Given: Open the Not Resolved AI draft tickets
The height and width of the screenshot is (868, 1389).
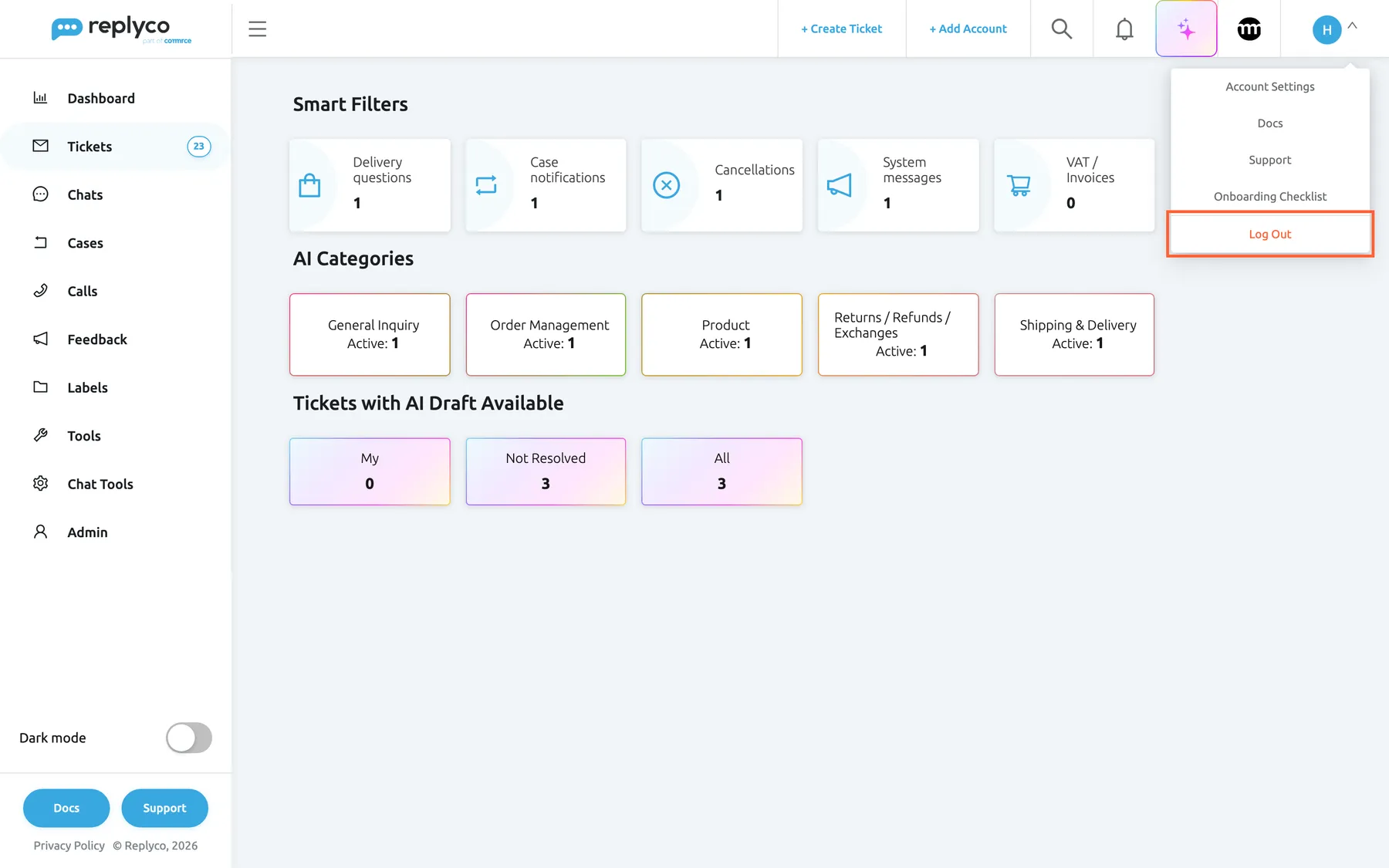Looking at the screenshot, I should 546,471.
